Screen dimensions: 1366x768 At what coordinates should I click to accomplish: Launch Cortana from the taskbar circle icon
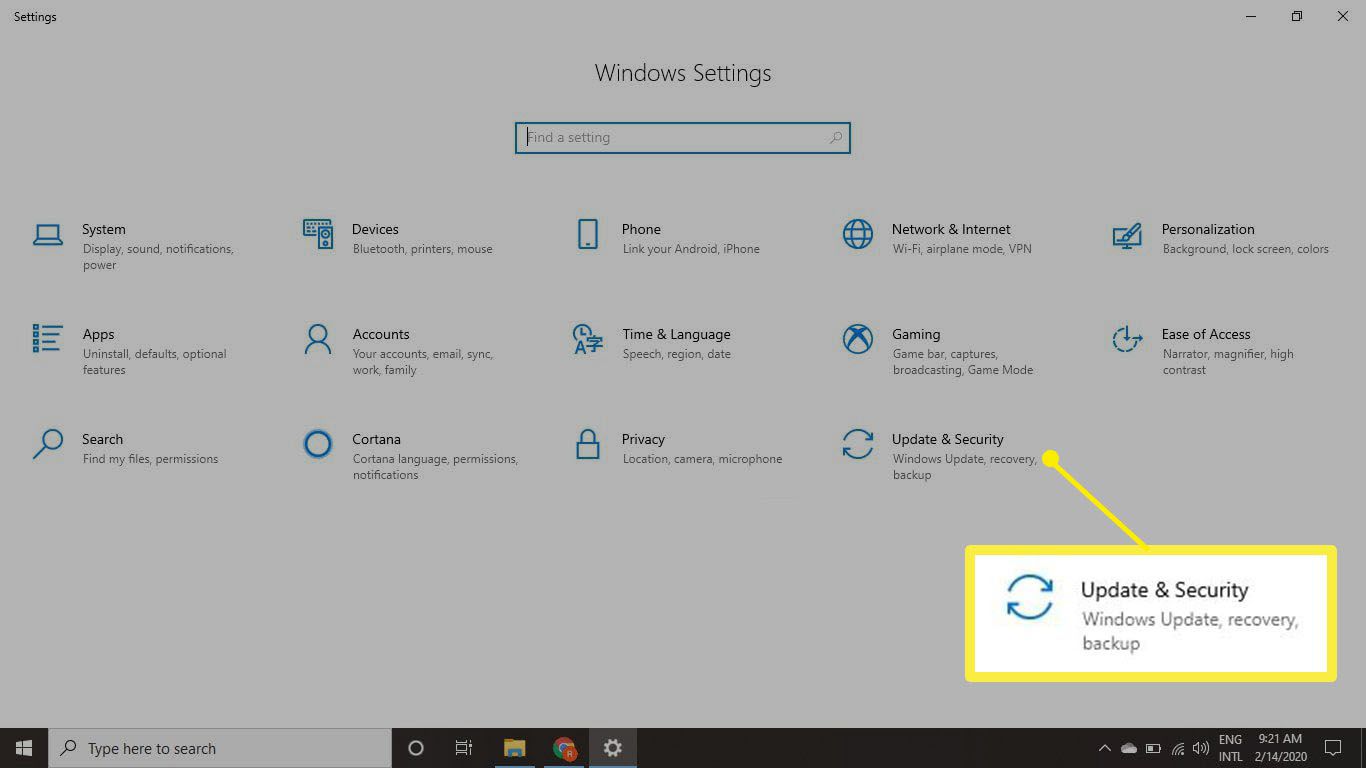tap(416, 748)
